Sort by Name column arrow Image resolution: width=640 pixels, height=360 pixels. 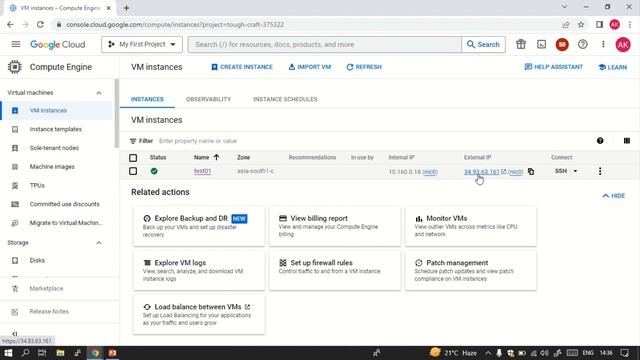point(216,157)
